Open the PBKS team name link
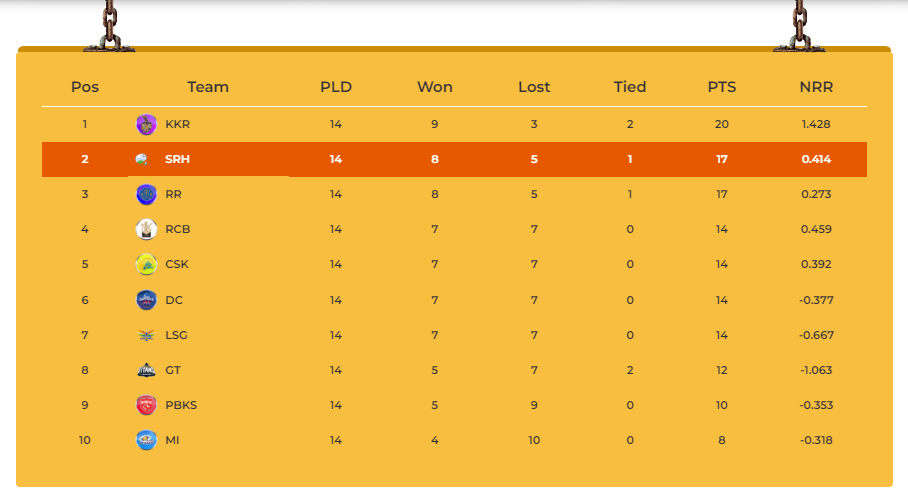 coord(181,405)
